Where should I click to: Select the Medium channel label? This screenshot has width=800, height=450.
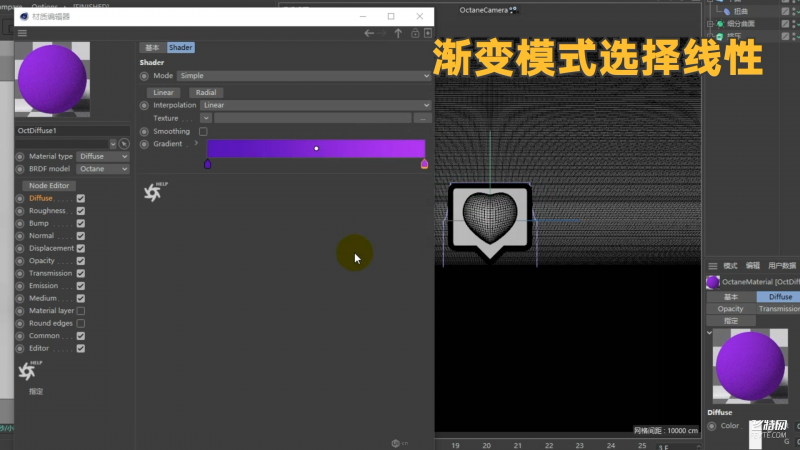pyautogui.click(x=42, y=298)
